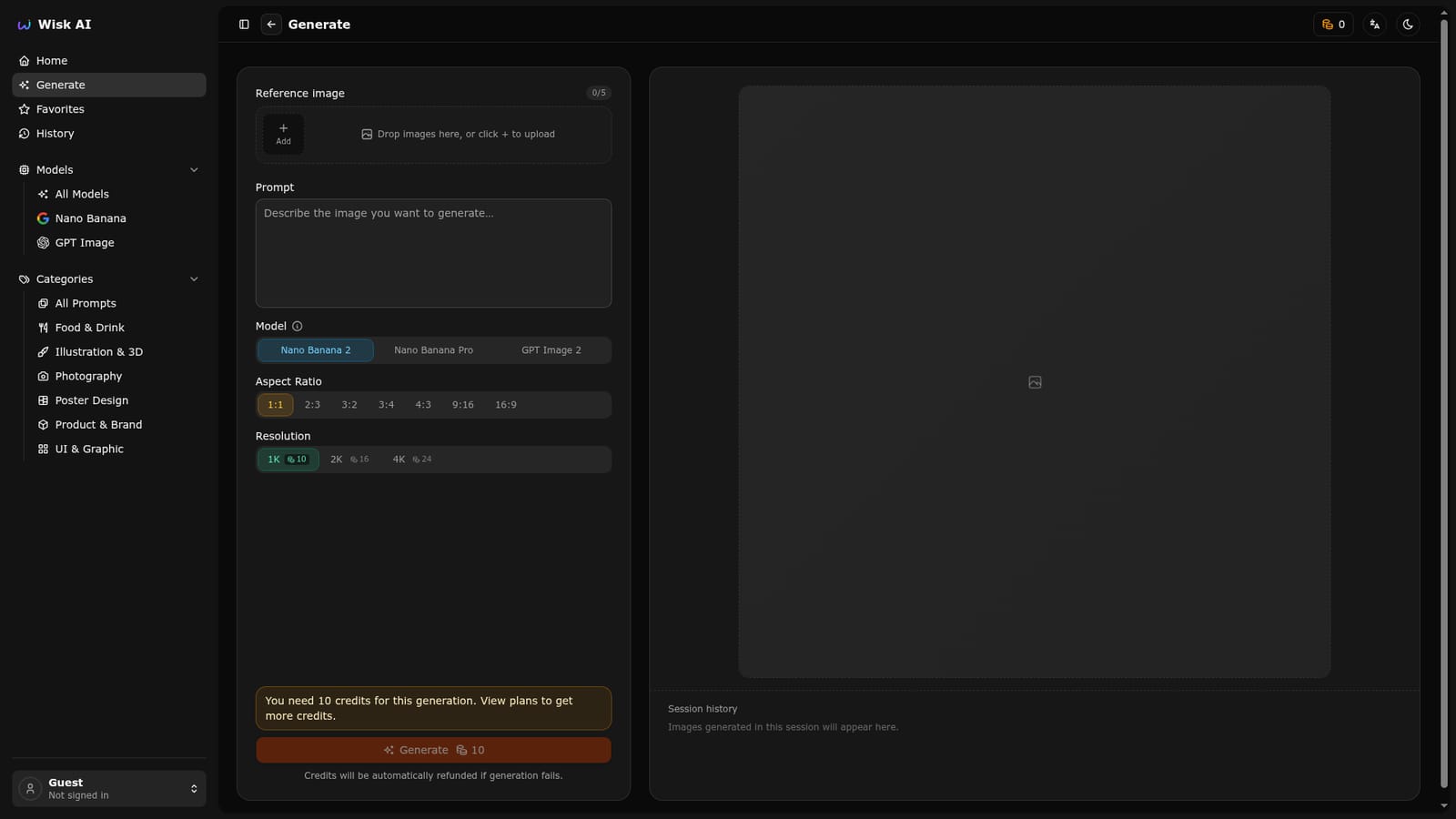Open GPT Image model page
Image resolution: width=1456 pixels, height=819 pixels.
coord(118,243)
